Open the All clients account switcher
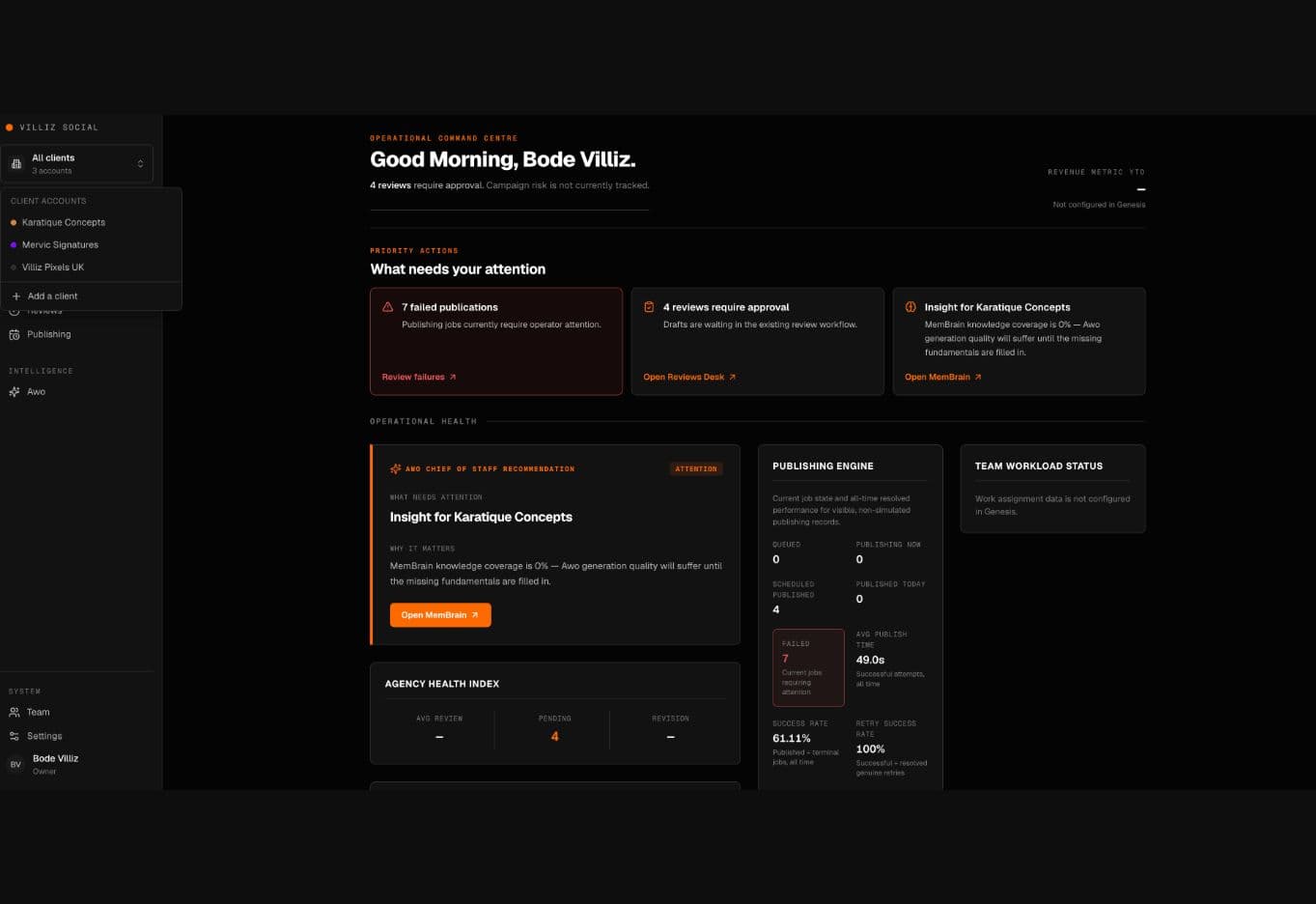This screenshot has width=1316, height=904. point(77,163)
